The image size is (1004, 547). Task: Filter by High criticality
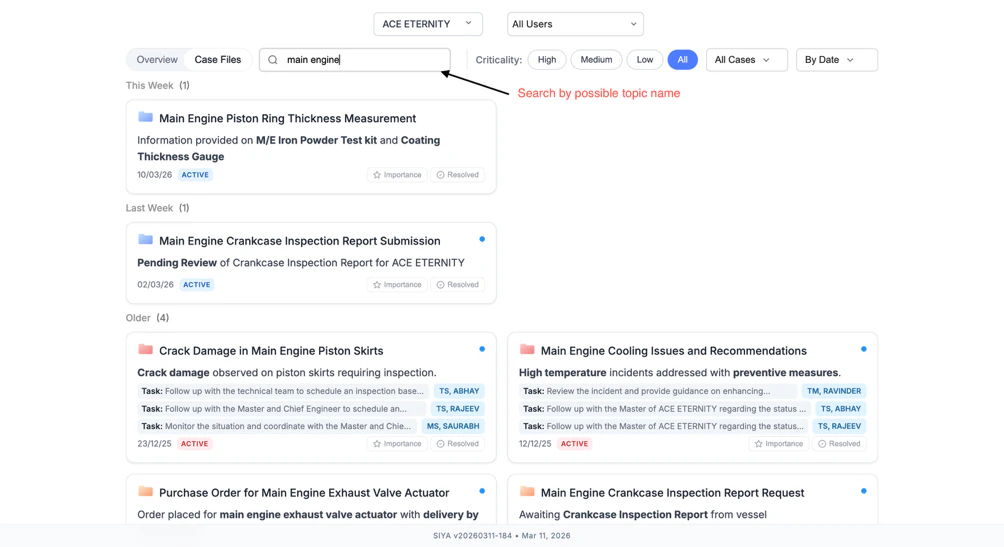[547, 60]
